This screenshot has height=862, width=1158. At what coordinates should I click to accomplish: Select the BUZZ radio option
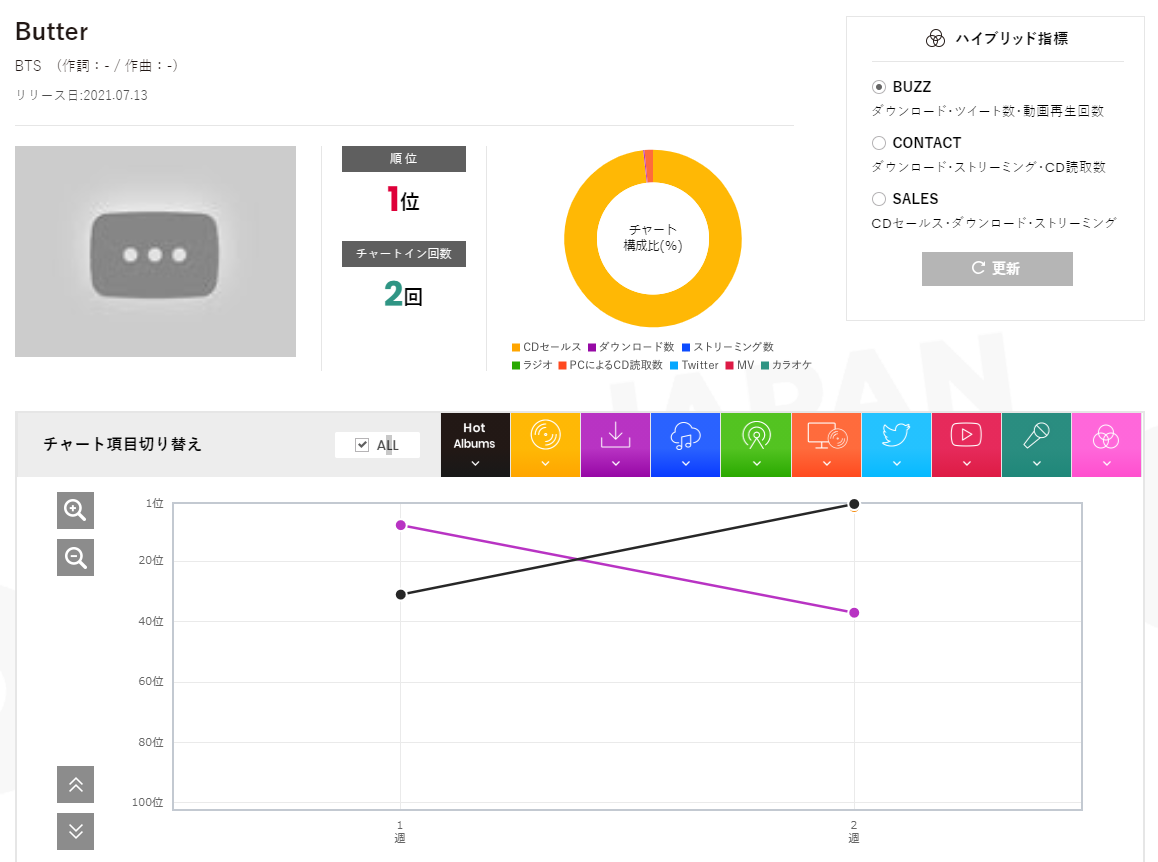click(x=879, y=87)
